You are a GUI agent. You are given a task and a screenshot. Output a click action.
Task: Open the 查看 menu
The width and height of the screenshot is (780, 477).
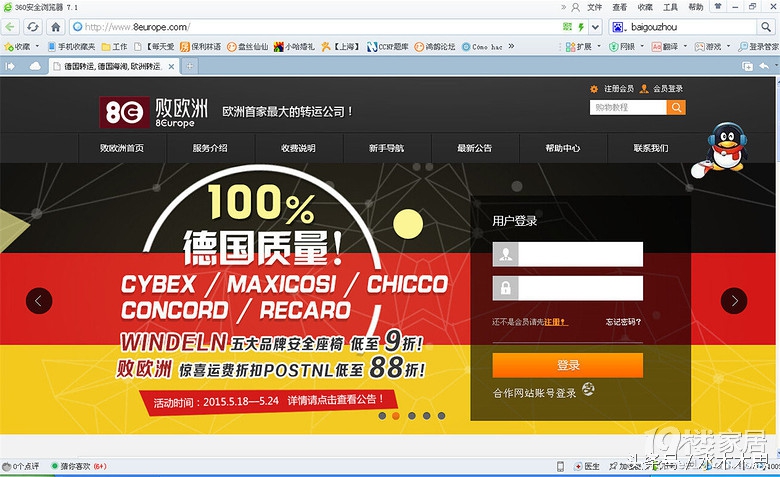point(620,7)
